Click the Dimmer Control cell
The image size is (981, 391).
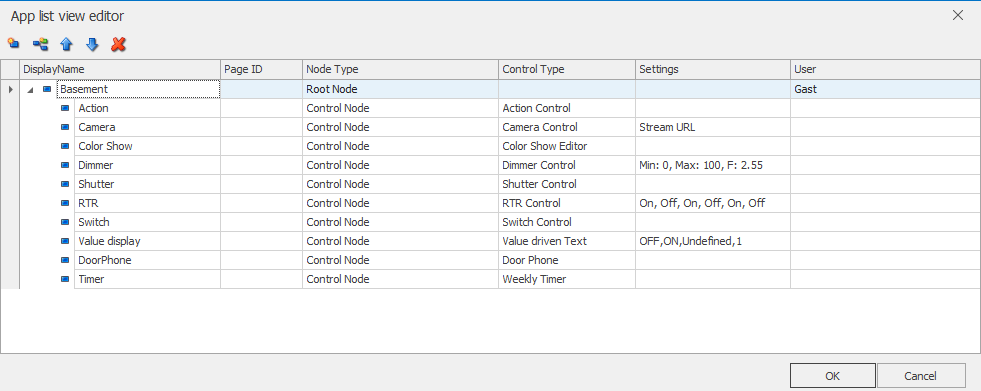[x=567, y=165]
